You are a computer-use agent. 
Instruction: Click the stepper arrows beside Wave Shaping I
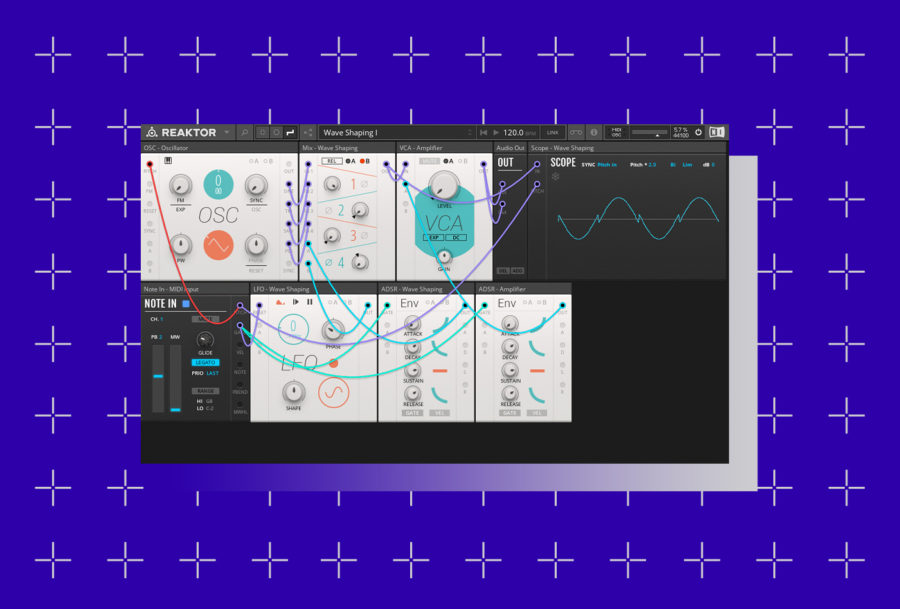point(470,131)
